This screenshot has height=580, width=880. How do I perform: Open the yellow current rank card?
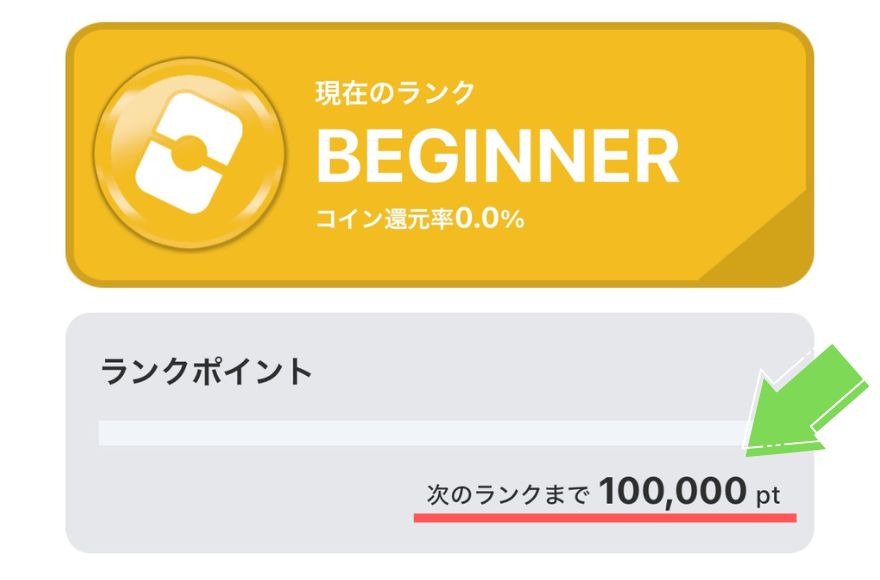(x=439, y=155)
